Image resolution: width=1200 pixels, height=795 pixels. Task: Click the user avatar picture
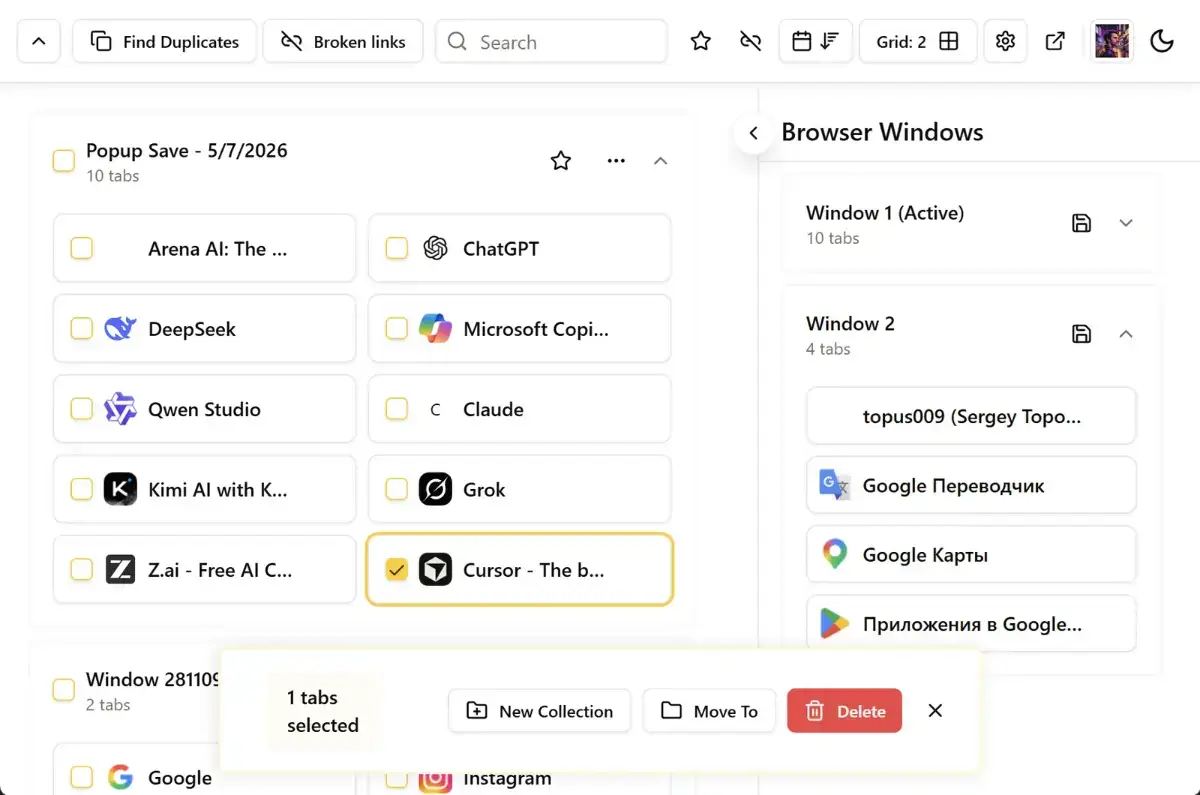pyautogui.click(x=1112, y=42)
